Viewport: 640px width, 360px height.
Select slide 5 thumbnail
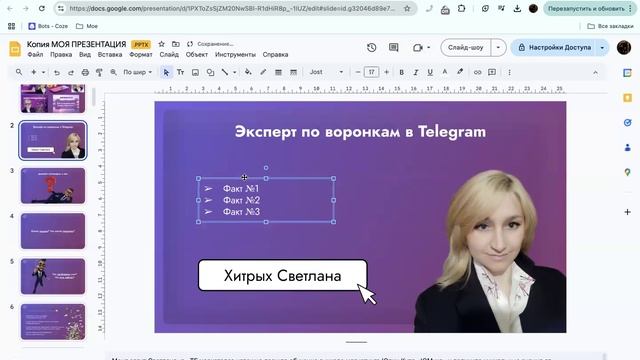[x=53, y=276]
